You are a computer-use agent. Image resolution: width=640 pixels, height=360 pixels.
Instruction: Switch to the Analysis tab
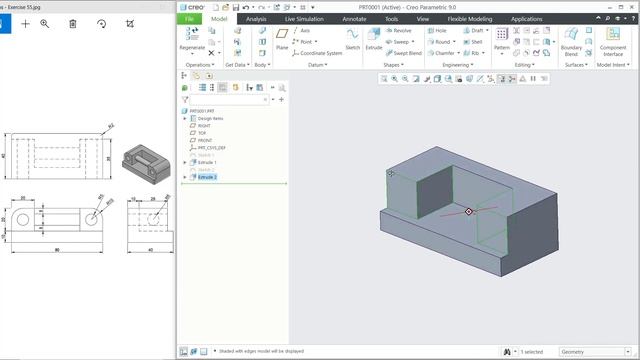pyautogui.click(x=256, y=19)
